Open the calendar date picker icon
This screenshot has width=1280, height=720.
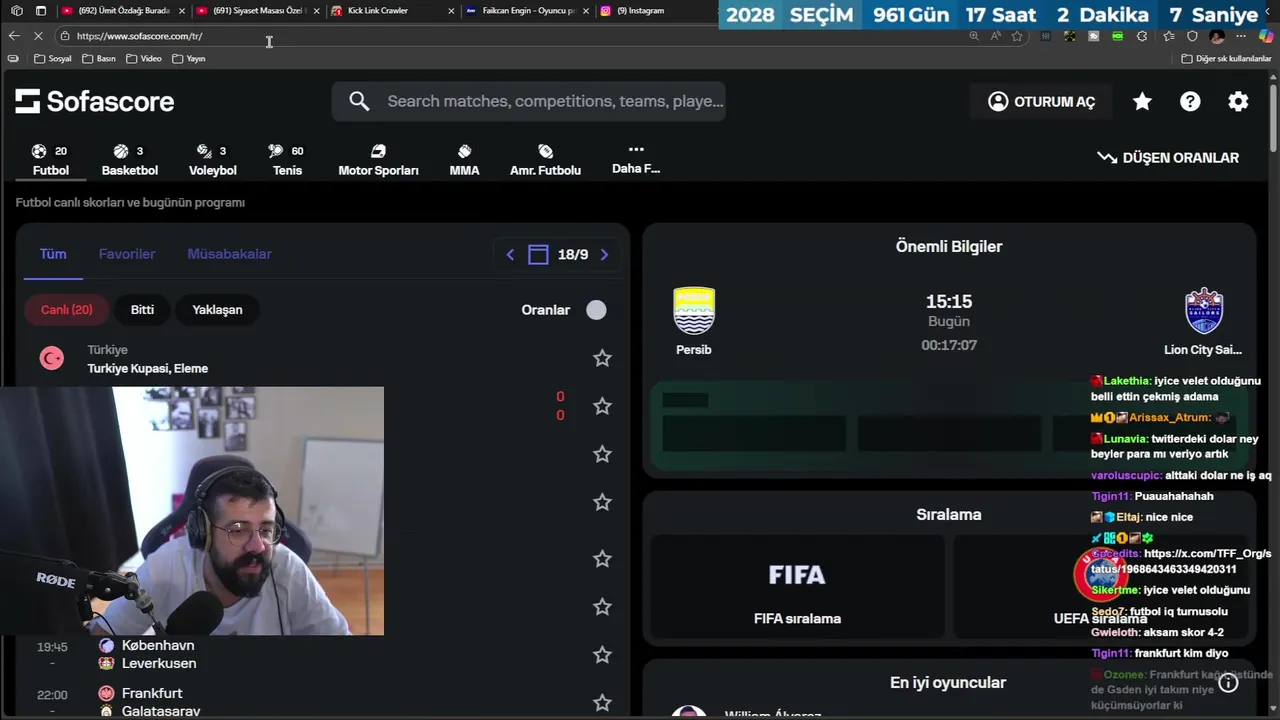coord(538,255)
